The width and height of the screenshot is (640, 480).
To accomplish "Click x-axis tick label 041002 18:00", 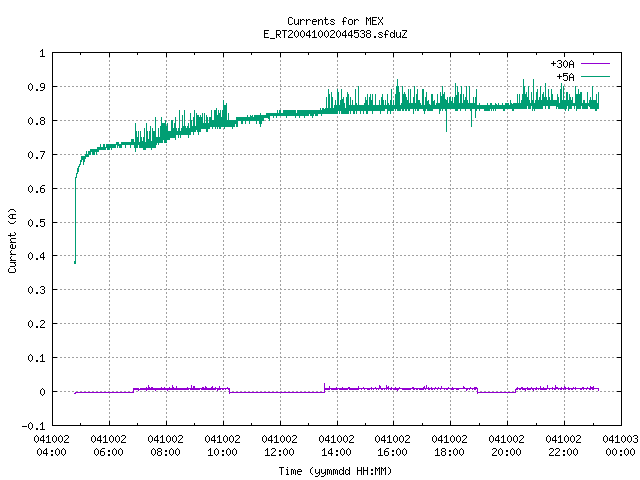I will 449,446.
